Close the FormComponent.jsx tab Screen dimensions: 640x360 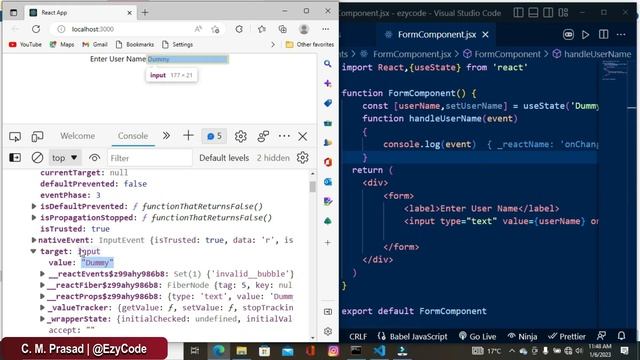click(485, 35)
